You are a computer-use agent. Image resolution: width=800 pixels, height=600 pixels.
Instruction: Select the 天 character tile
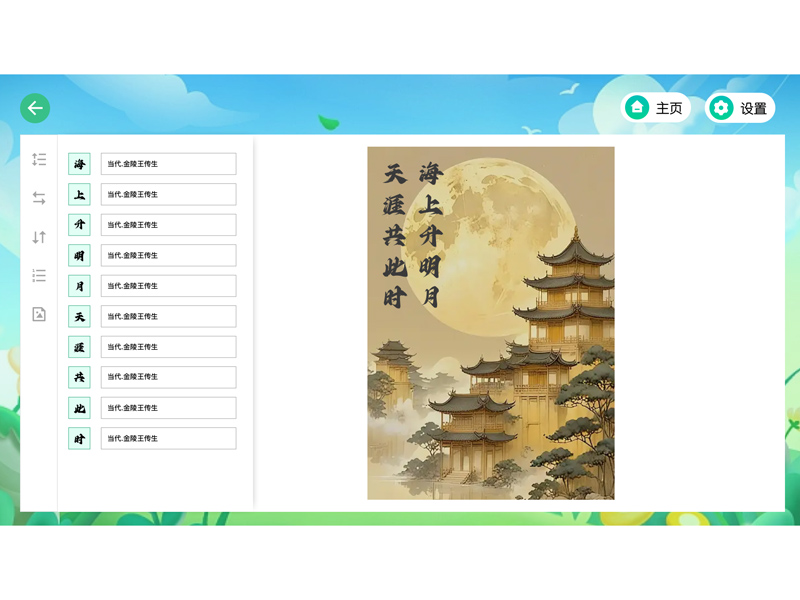tap(79, 316)
